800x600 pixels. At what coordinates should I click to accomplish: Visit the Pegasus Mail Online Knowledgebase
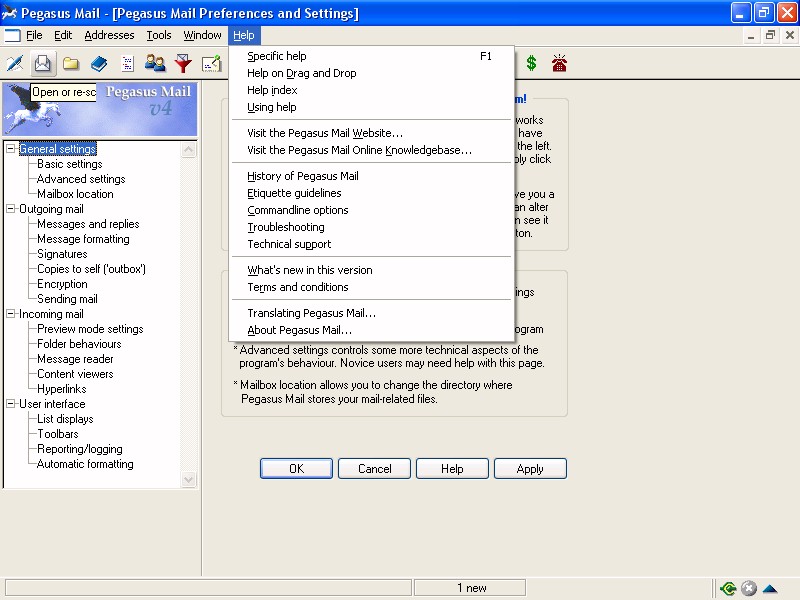coord(371,150)
